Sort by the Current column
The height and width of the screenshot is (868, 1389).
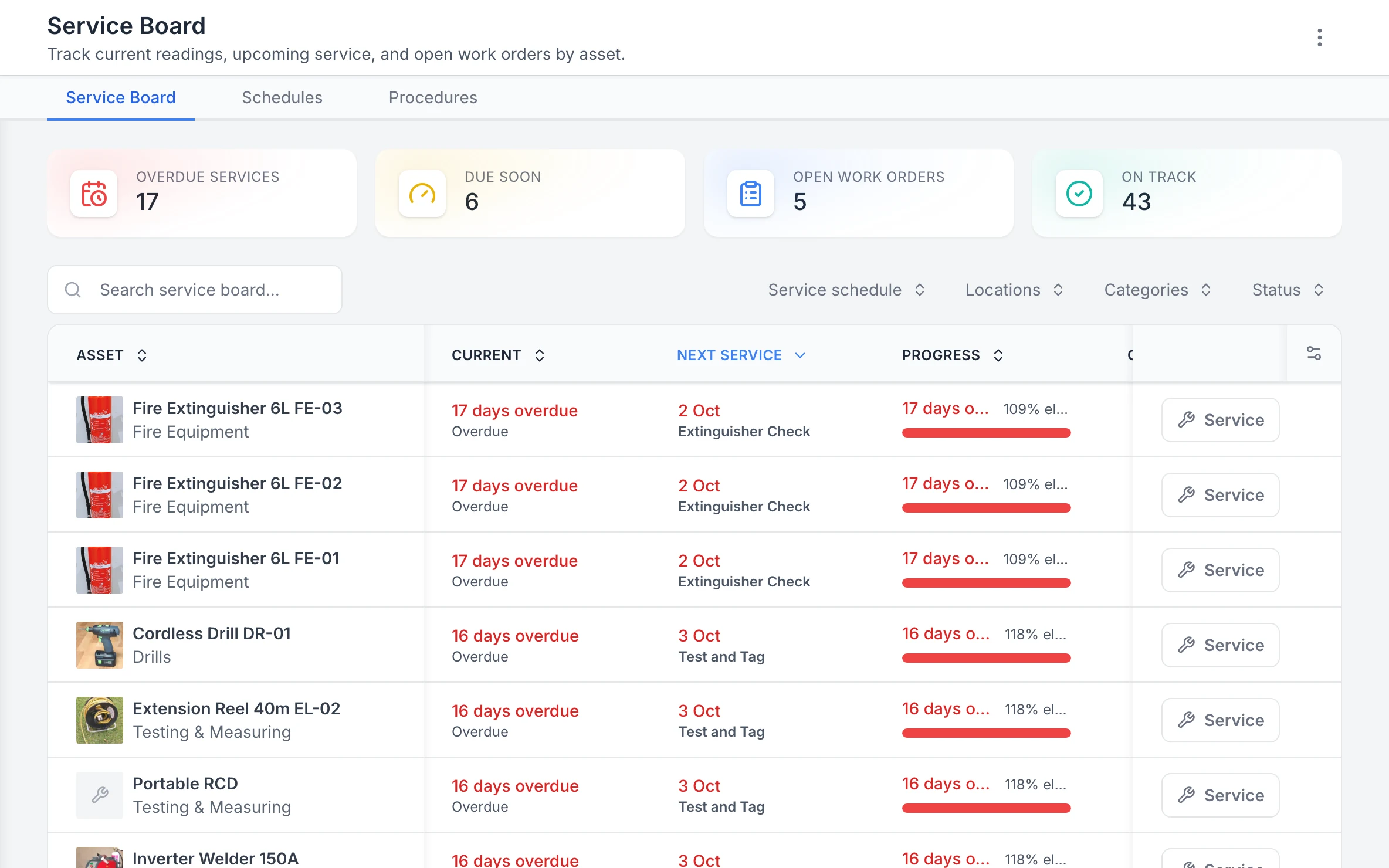(x=498, y=355)
